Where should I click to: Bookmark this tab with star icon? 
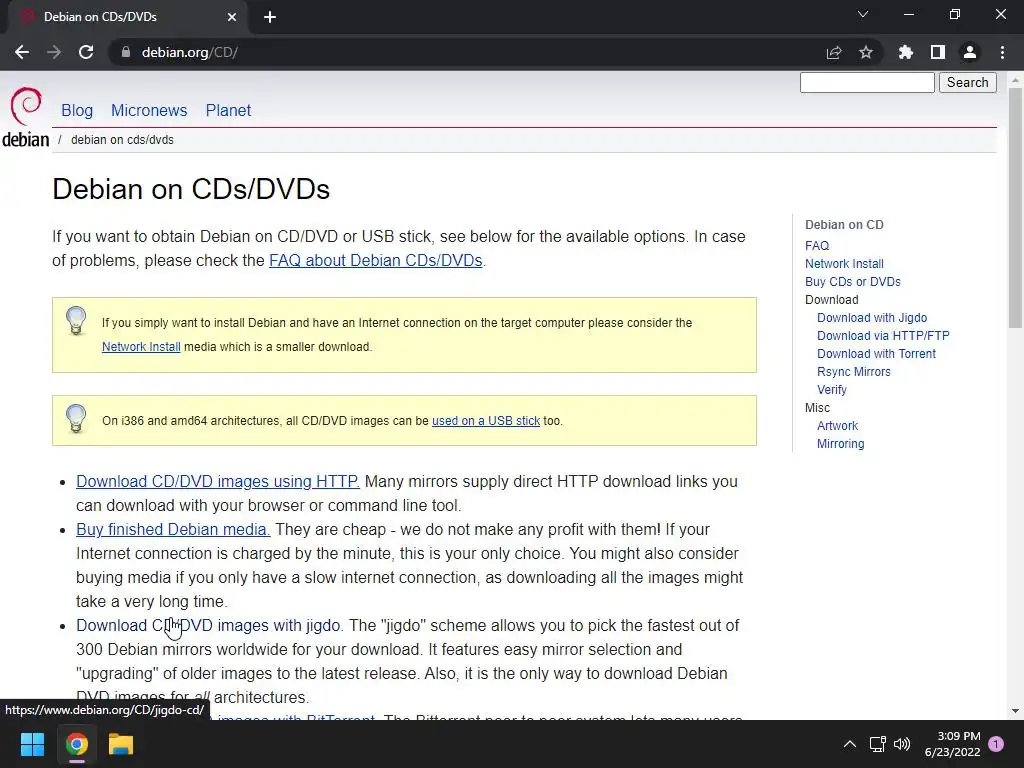(866, 52)
